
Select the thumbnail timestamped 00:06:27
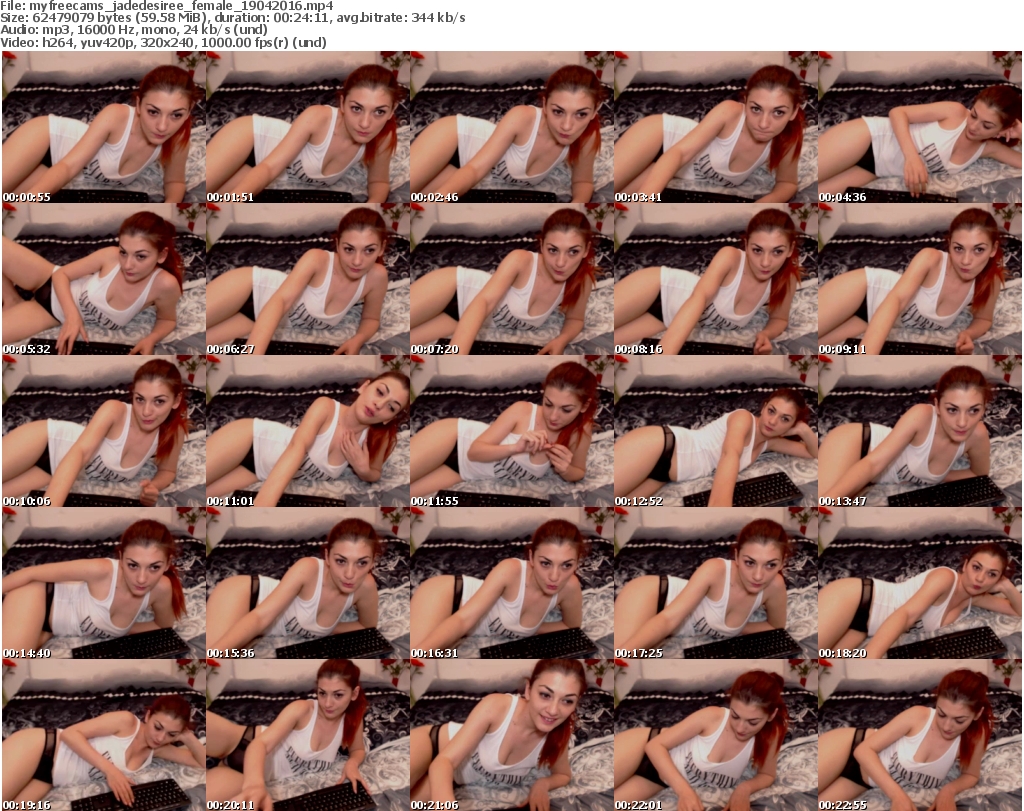coord(308,279)
